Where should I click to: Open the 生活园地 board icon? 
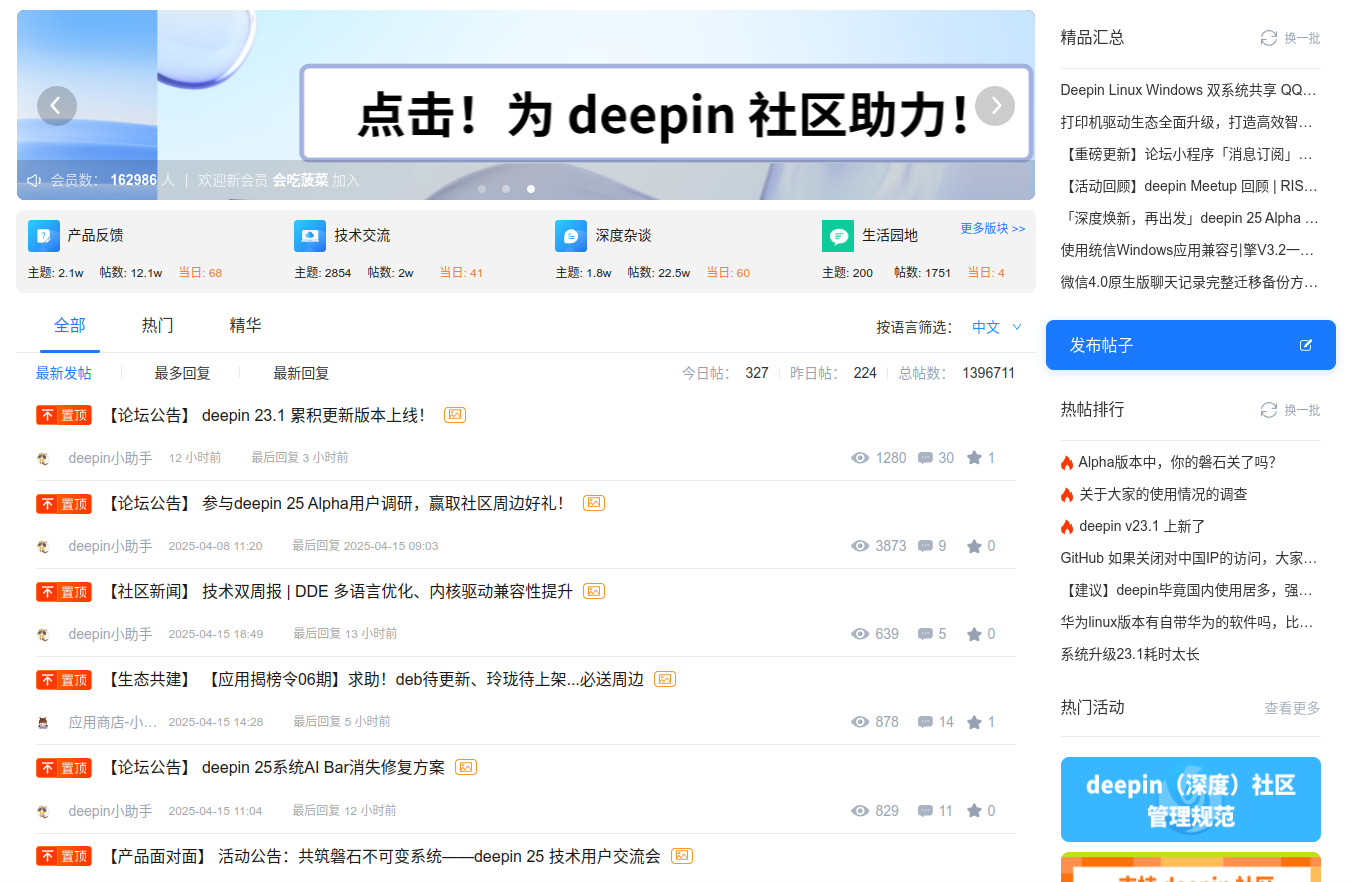pyautogui.click(x=838, y=236)
